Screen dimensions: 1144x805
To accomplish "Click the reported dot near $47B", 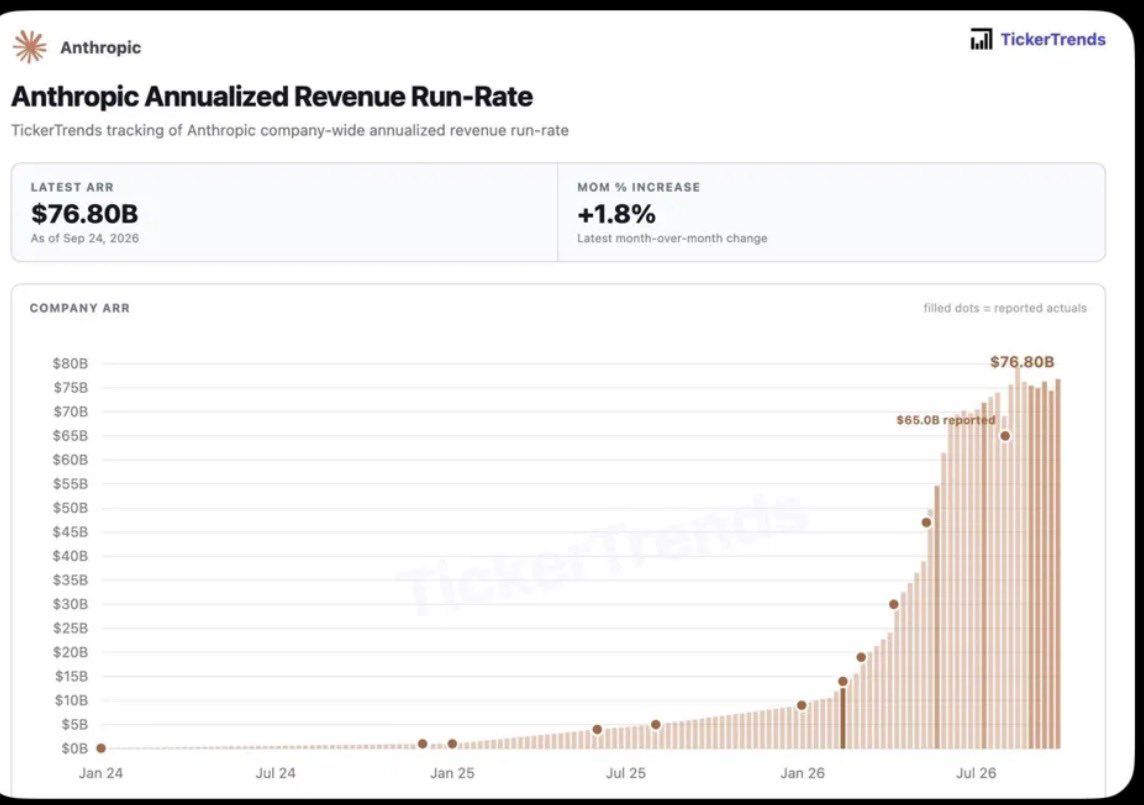I will [x=926, y=523].
